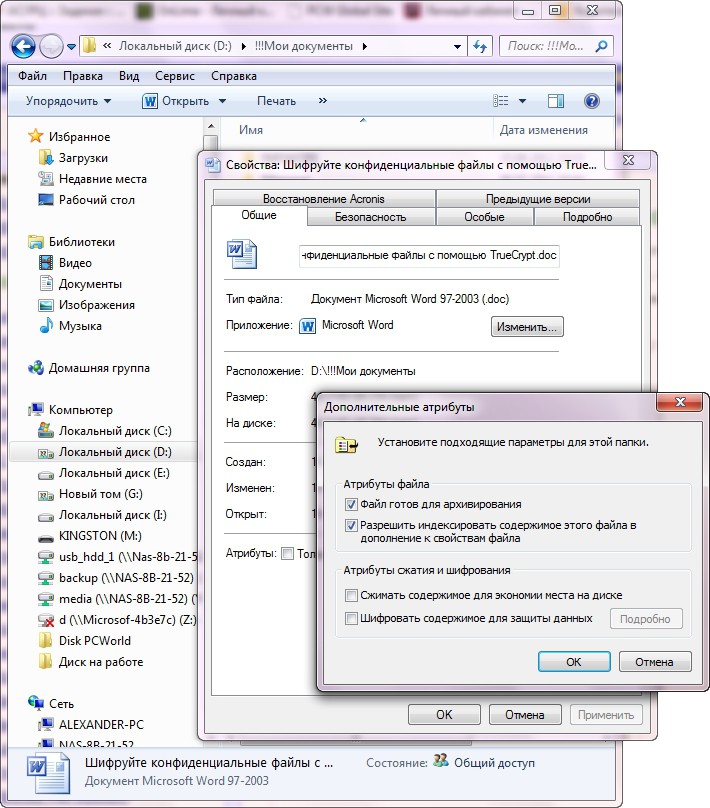710x808 pixels.
Task: Open the Домашняя группа item
Action: [x=97, y=367]
